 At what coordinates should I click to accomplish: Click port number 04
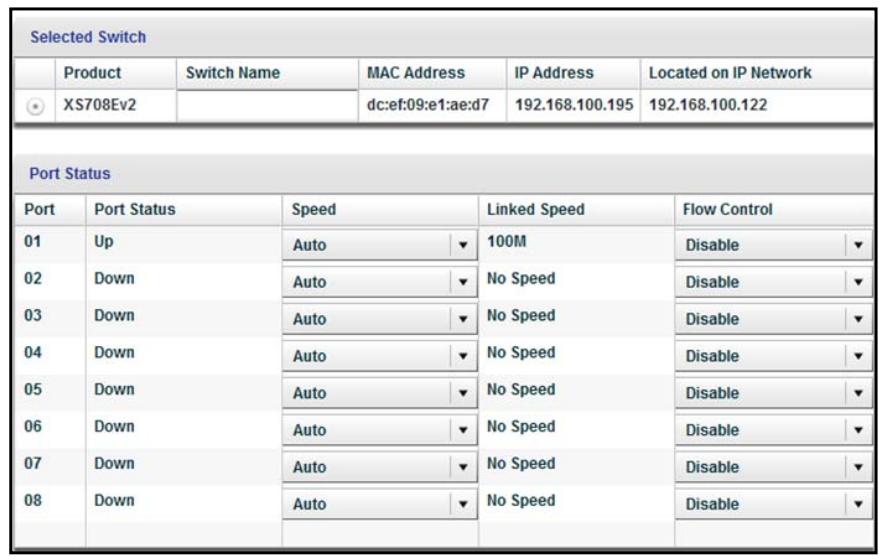33,352
